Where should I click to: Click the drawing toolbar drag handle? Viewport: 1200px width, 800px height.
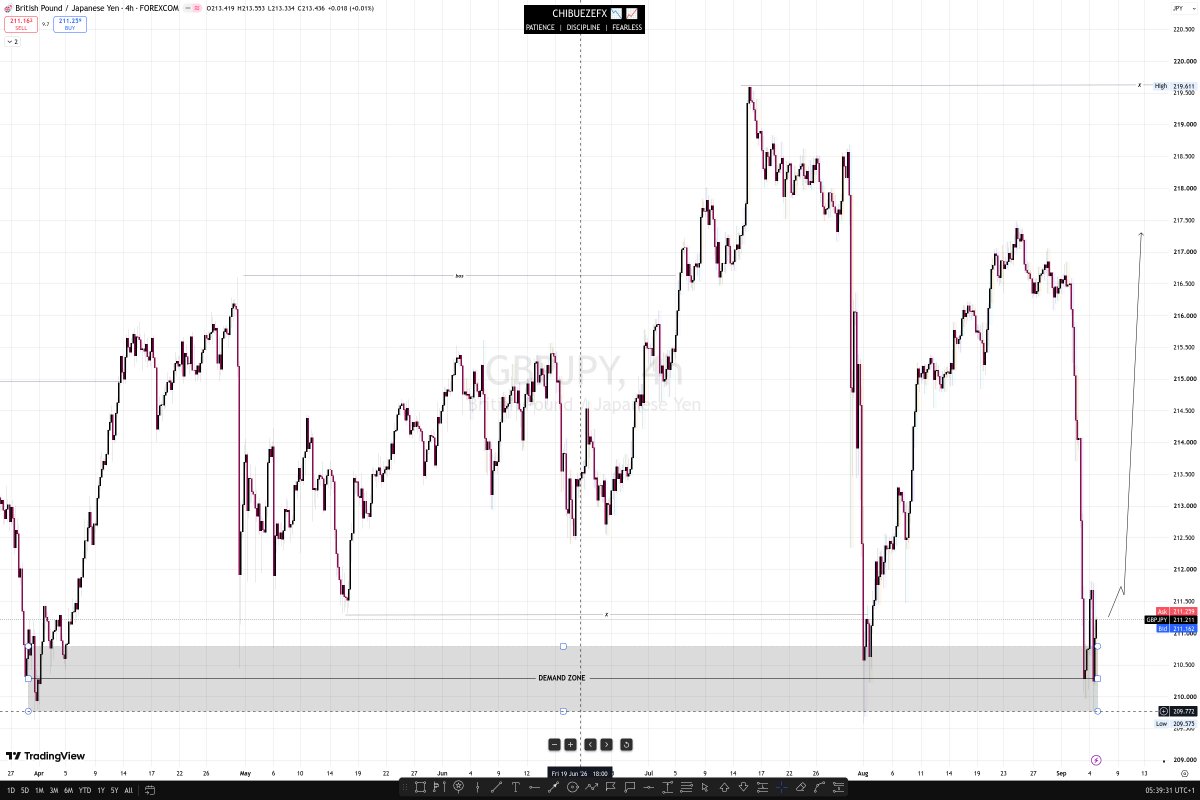pos(404,787)
